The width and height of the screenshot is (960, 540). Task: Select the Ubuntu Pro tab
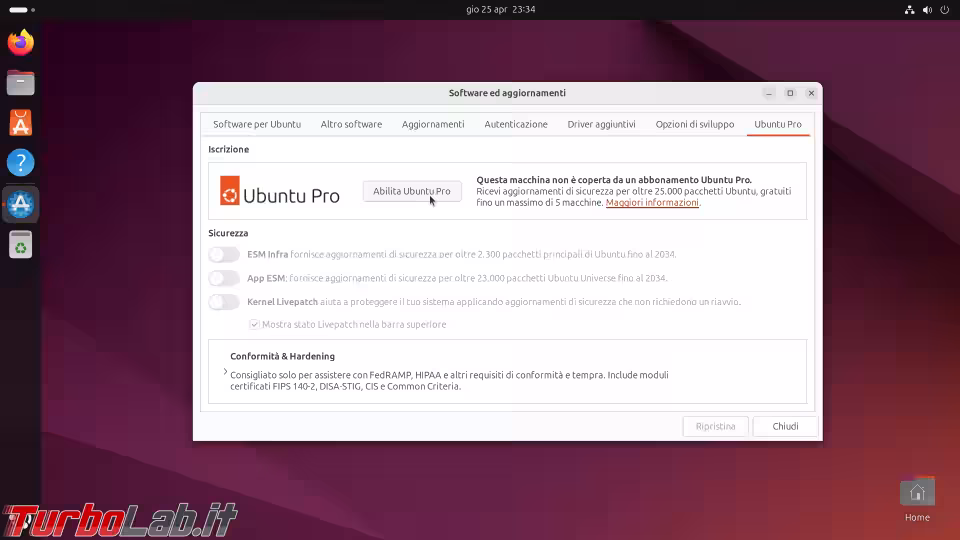pos(778,124)
